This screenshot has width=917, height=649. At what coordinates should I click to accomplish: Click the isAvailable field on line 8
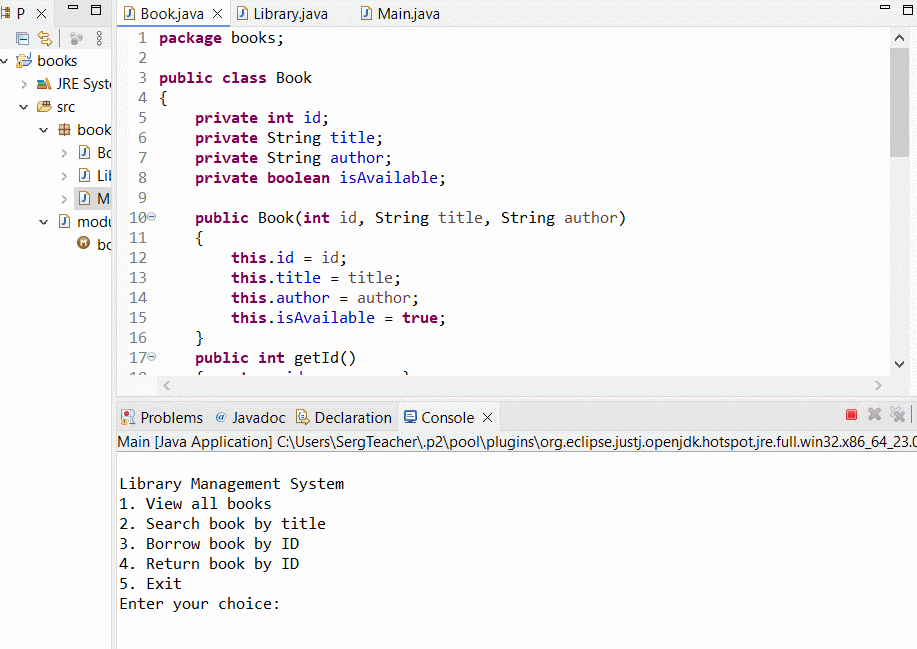point(388,178)
